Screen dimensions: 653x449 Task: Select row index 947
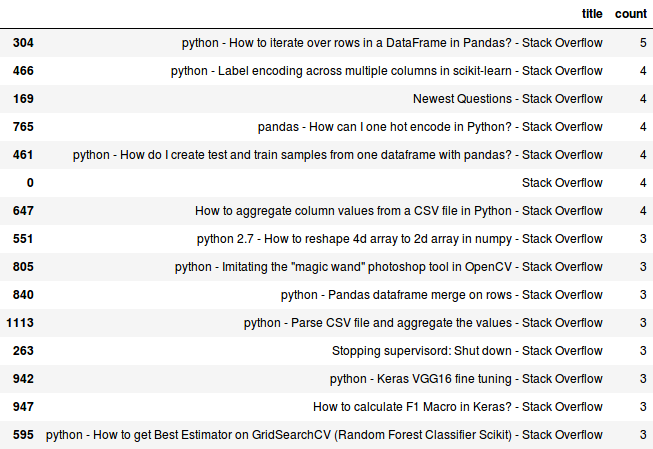23,407
